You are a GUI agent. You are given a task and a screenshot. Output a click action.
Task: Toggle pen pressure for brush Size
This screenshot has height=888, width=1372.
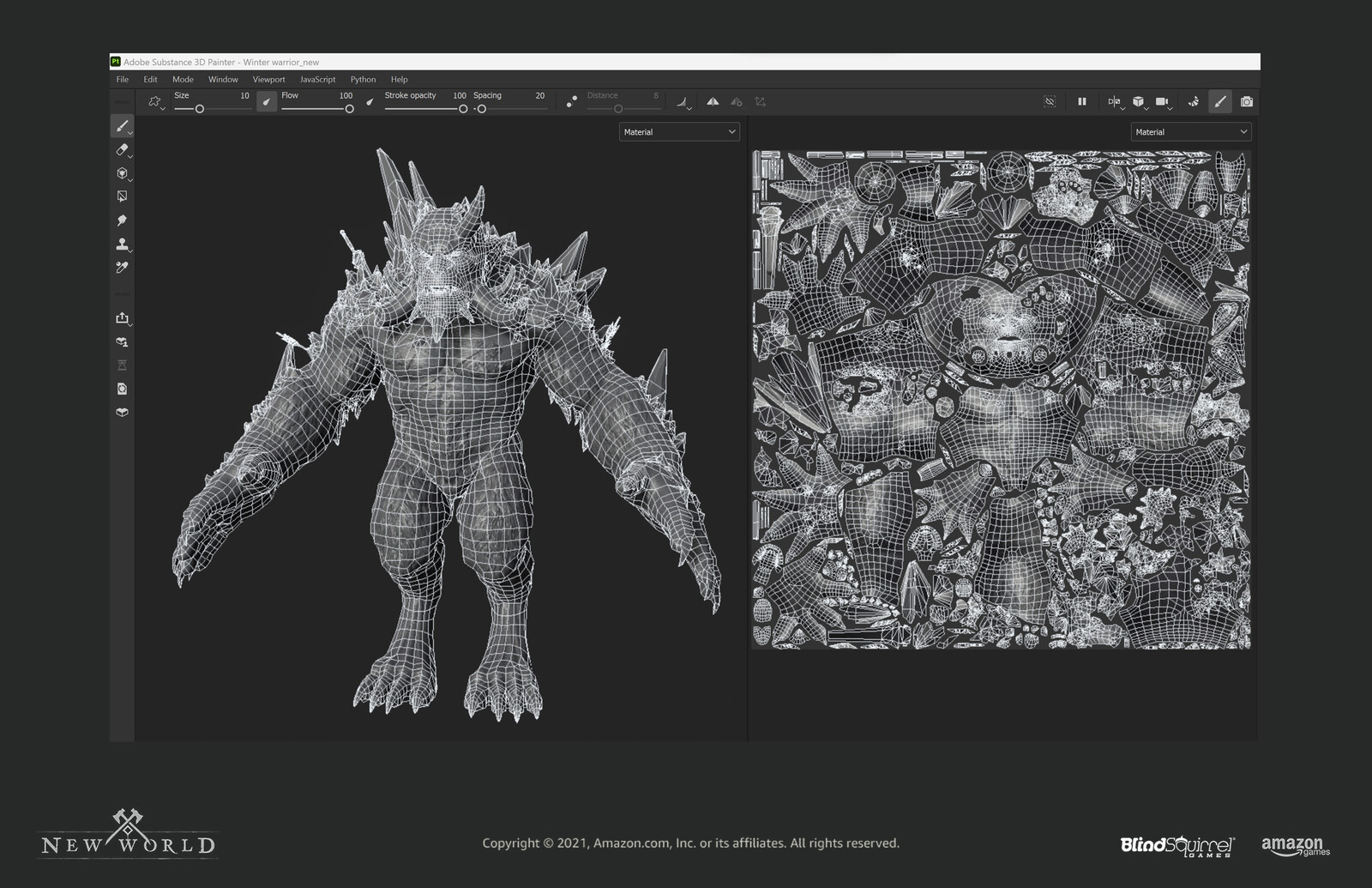267,102
